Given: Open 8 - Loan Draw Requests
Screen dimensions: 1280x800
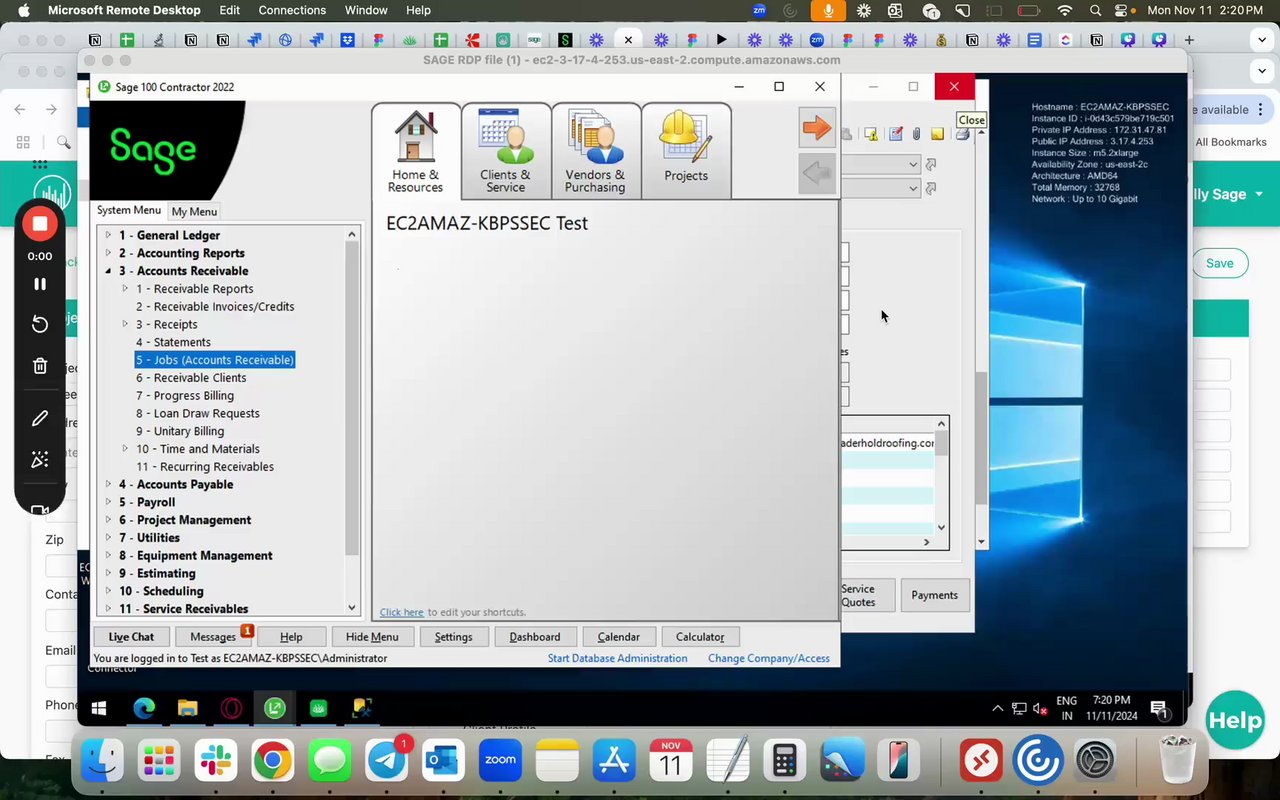Looking at the screenshot, I should pos(198,413).
